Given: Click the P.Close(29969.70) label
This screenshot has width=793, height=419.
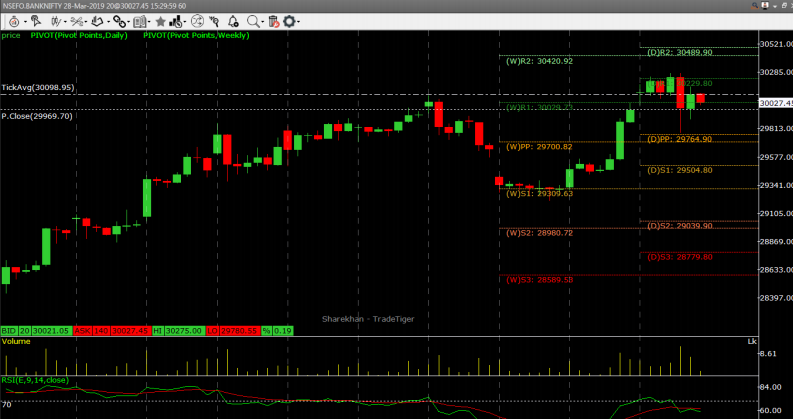Looking at the screenshot, I should [36, 116].
